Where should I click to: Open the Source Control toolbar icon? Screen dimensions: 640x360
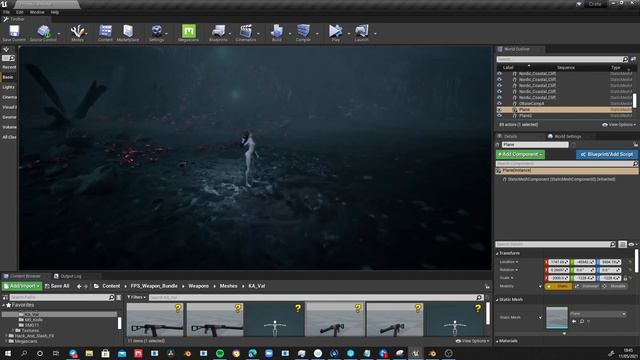43,33
